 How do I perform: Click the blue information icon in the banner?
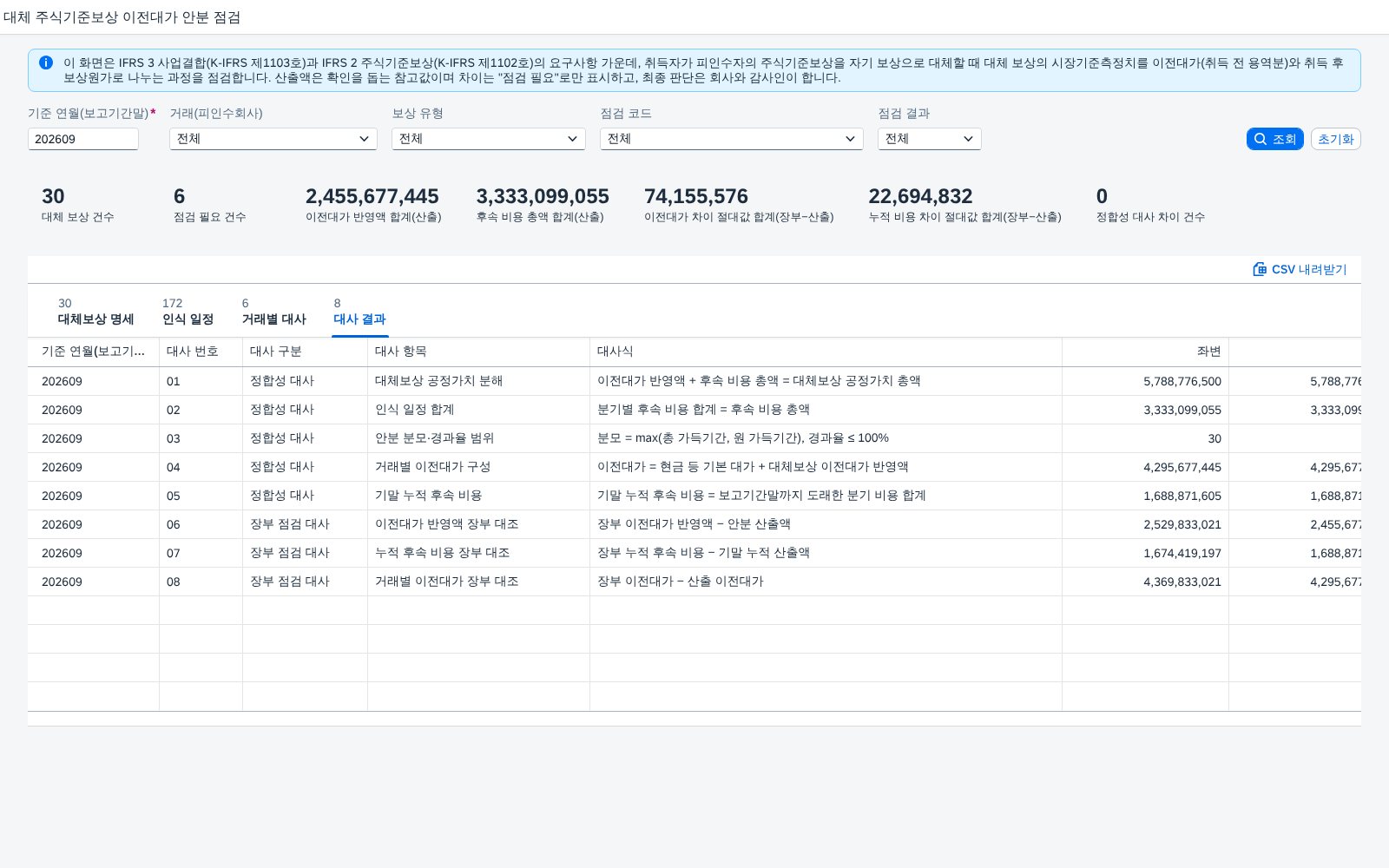pos(46,62)
